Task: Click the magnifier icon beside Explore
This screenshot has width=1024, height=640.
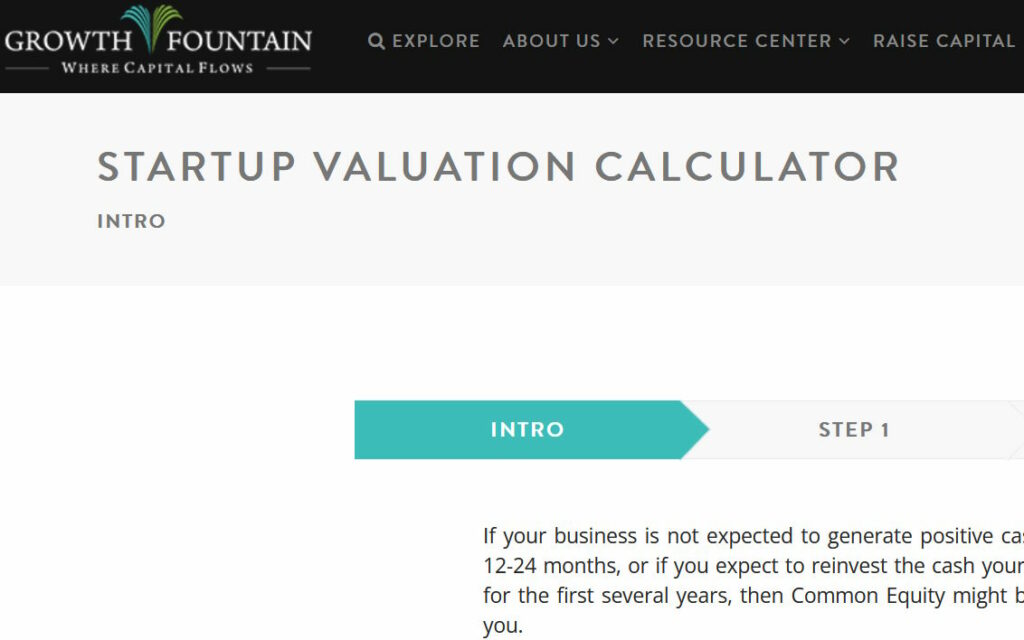Action: 376,41
